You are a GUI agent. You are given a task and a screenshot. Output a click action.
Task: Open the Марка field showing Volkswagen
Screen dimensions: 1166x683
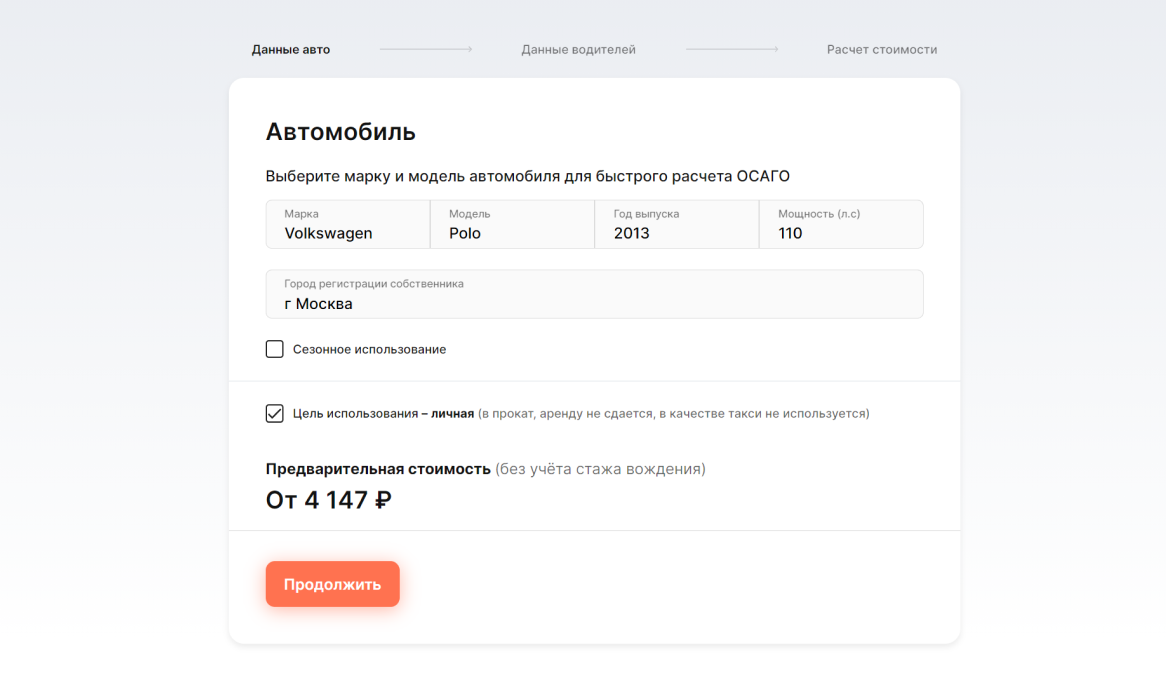click(348, 224)
